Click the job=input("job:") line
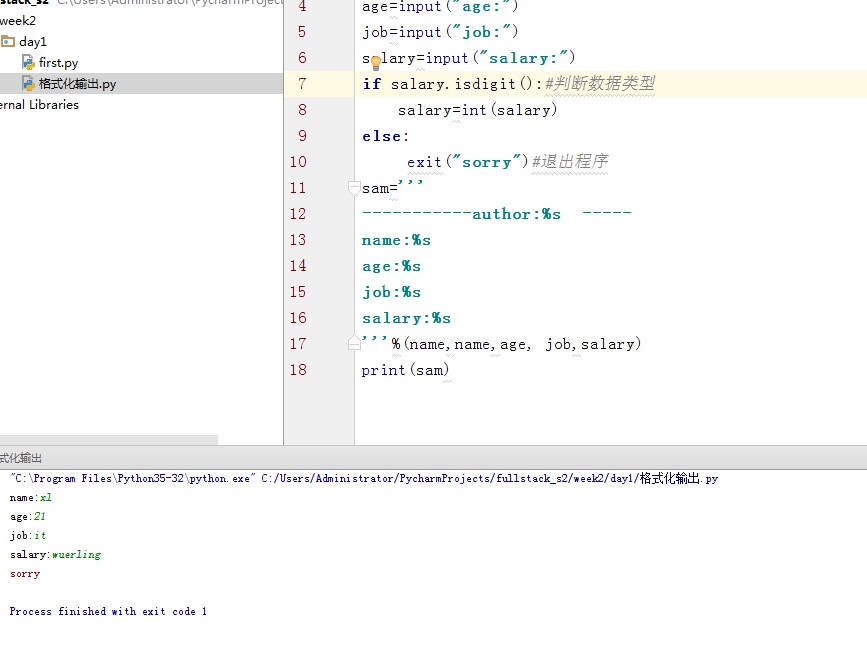 (x=440, y=32)
